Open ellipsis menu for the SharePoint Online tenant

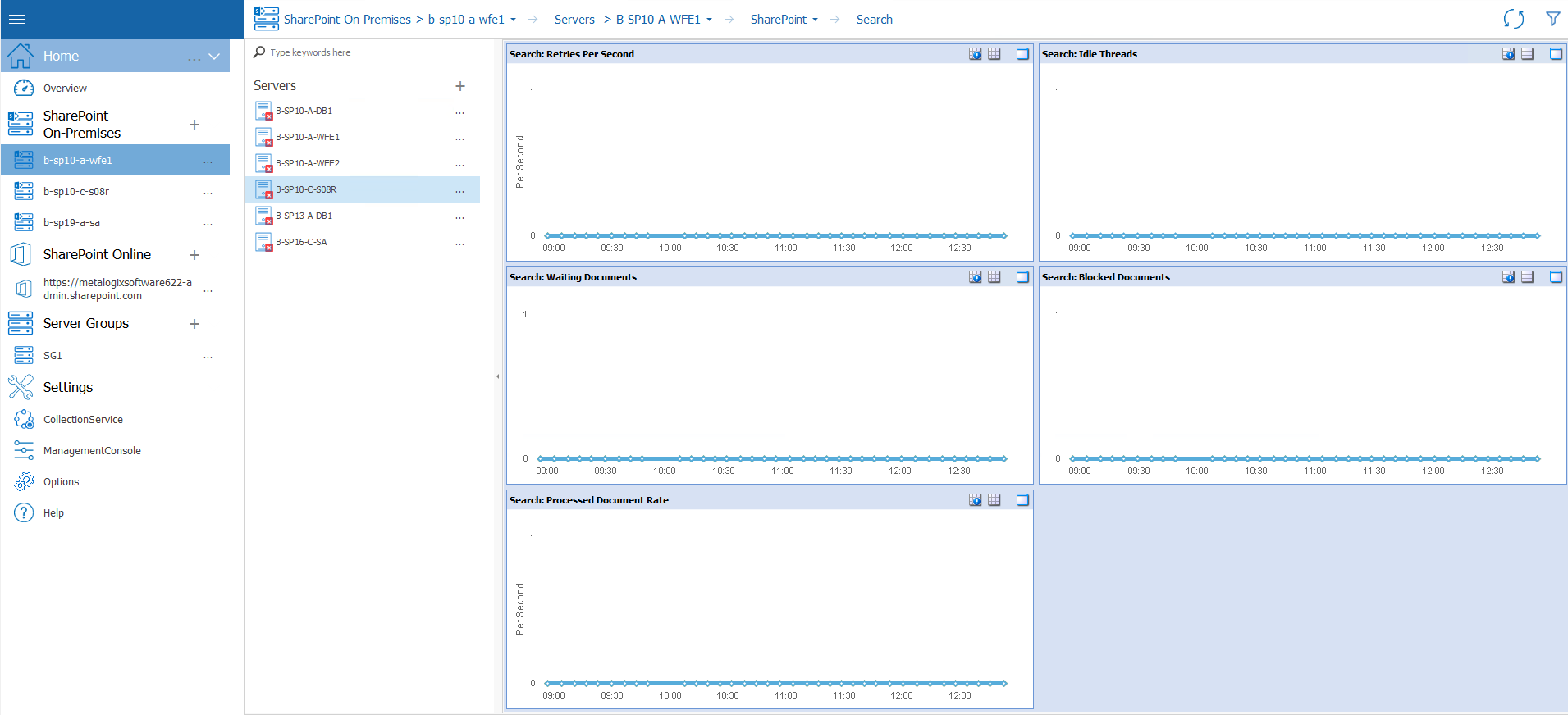pyautogui.click(x=208, y=291)
